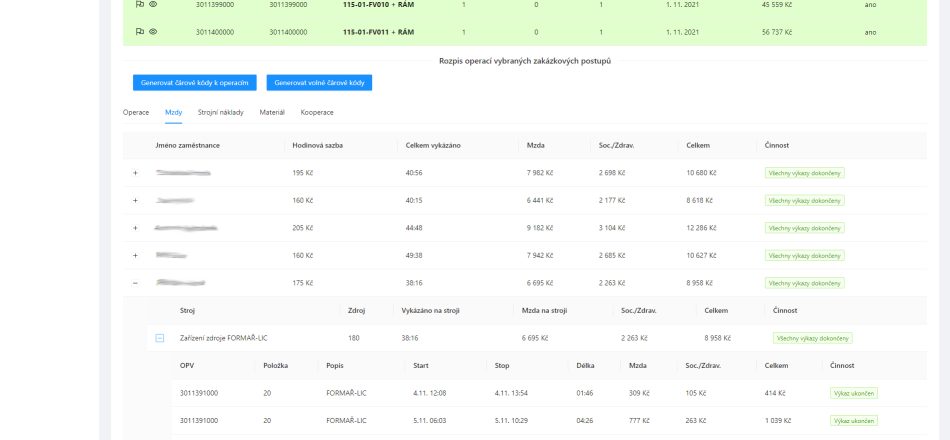The image size is (950, 440).
Task: Open the Kooperace tab
Action: point(317,113)
